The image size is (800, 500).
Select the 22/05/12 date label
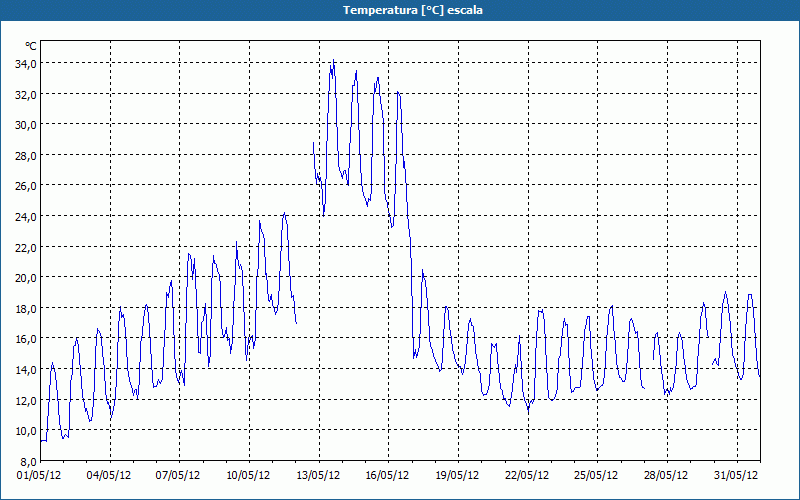click(x=527, y=476)
